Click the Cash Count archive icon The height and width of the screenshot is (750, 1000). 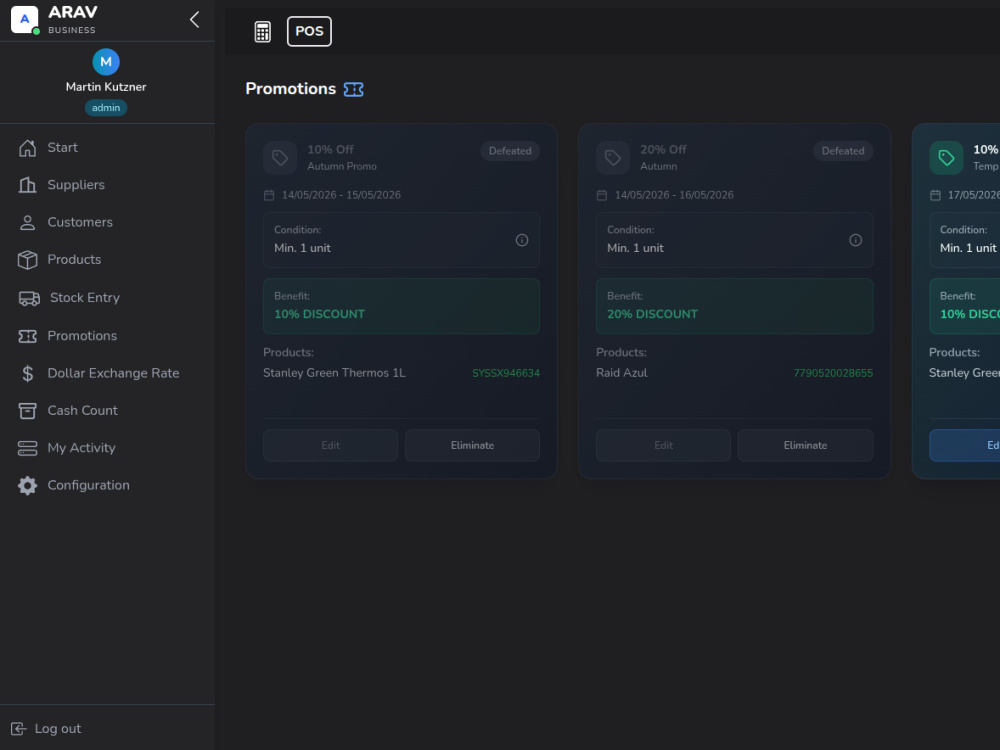(27, 411)
